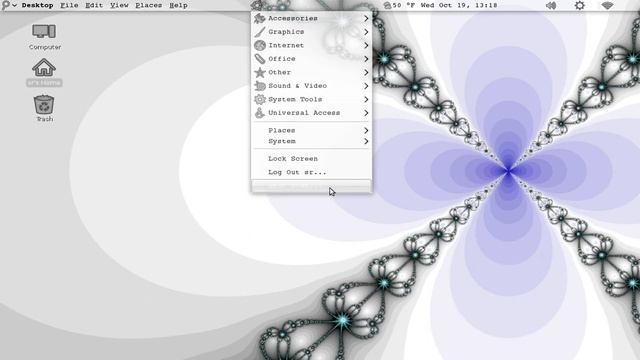This screenshot has width=640, height=360.
Task: Select the Accessories menu label
Action: [293, 18]
